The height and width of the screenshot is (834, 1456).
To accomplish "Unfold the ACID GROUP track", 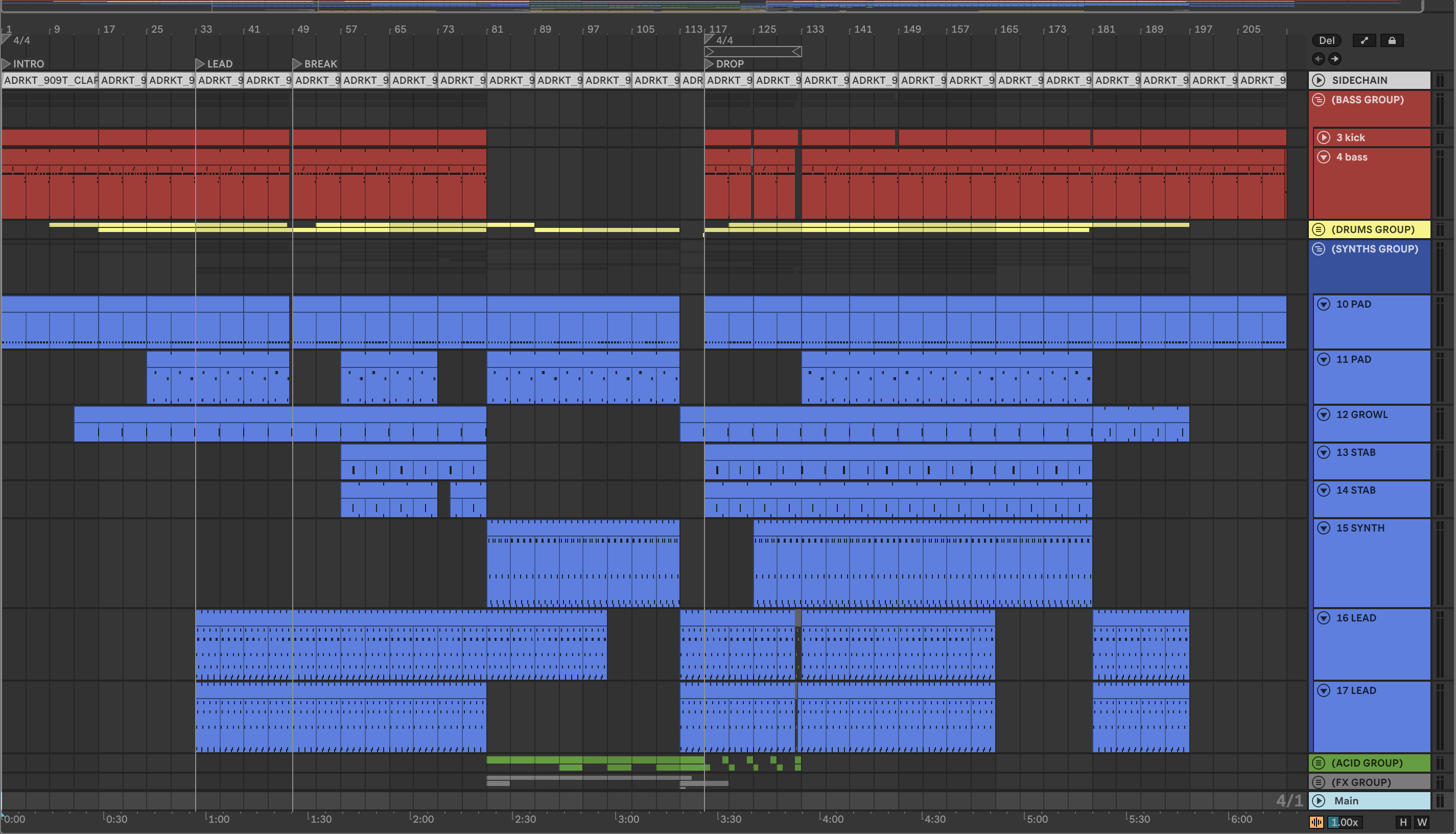I will click(1319, 762).
